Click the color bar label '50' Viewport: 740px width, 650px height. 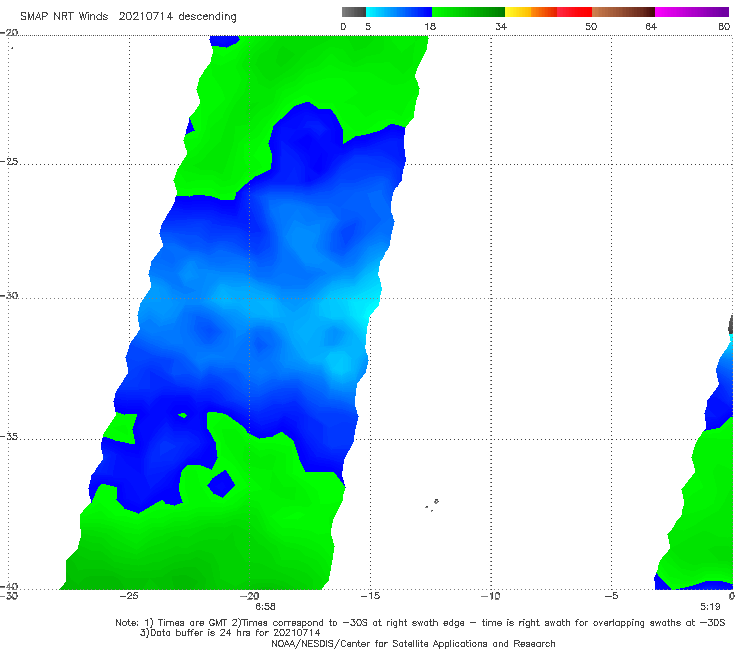click(591, 27)
